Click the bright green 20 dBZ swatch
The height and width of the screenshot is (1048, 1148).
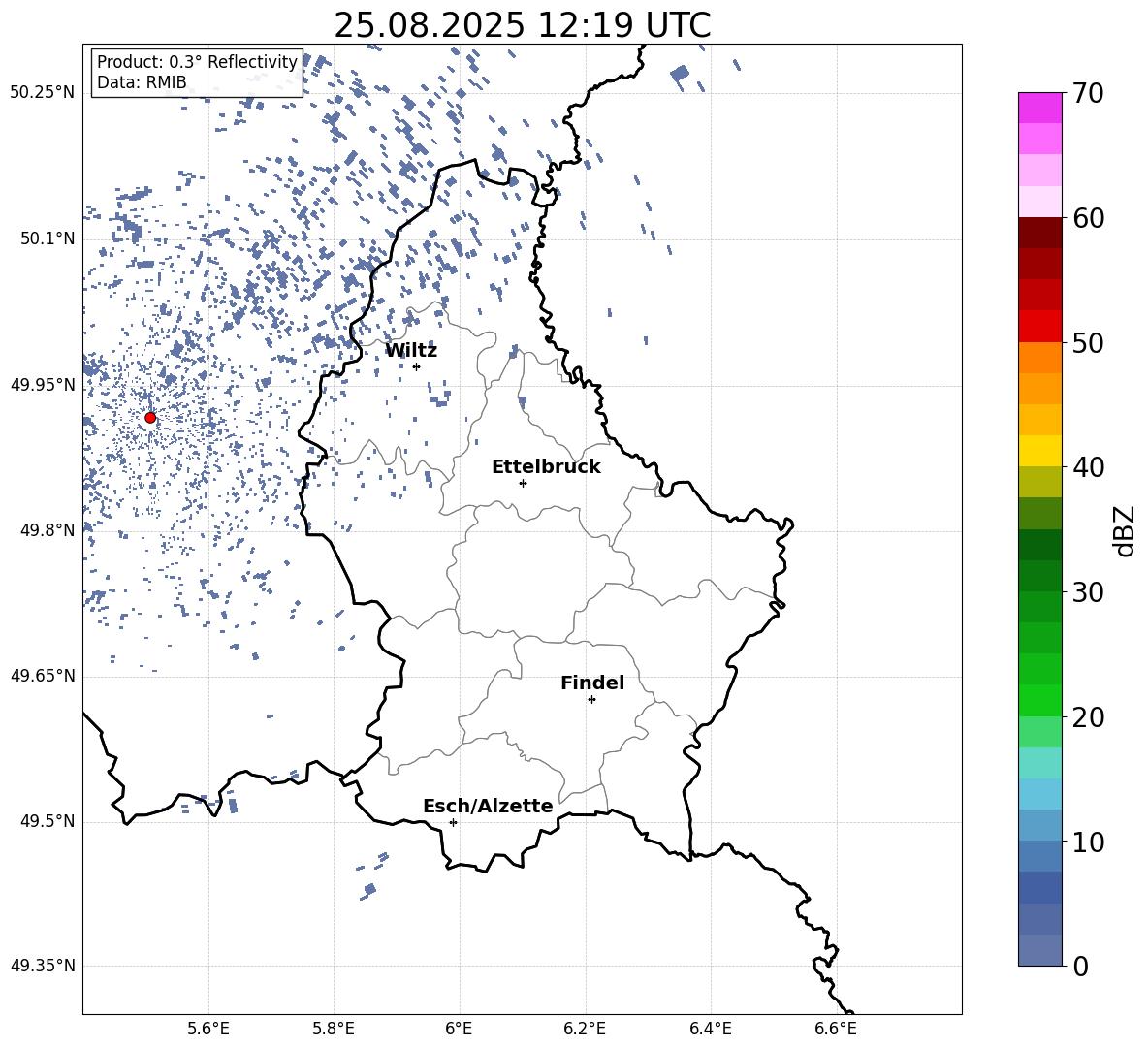[x=1040, y=701]
